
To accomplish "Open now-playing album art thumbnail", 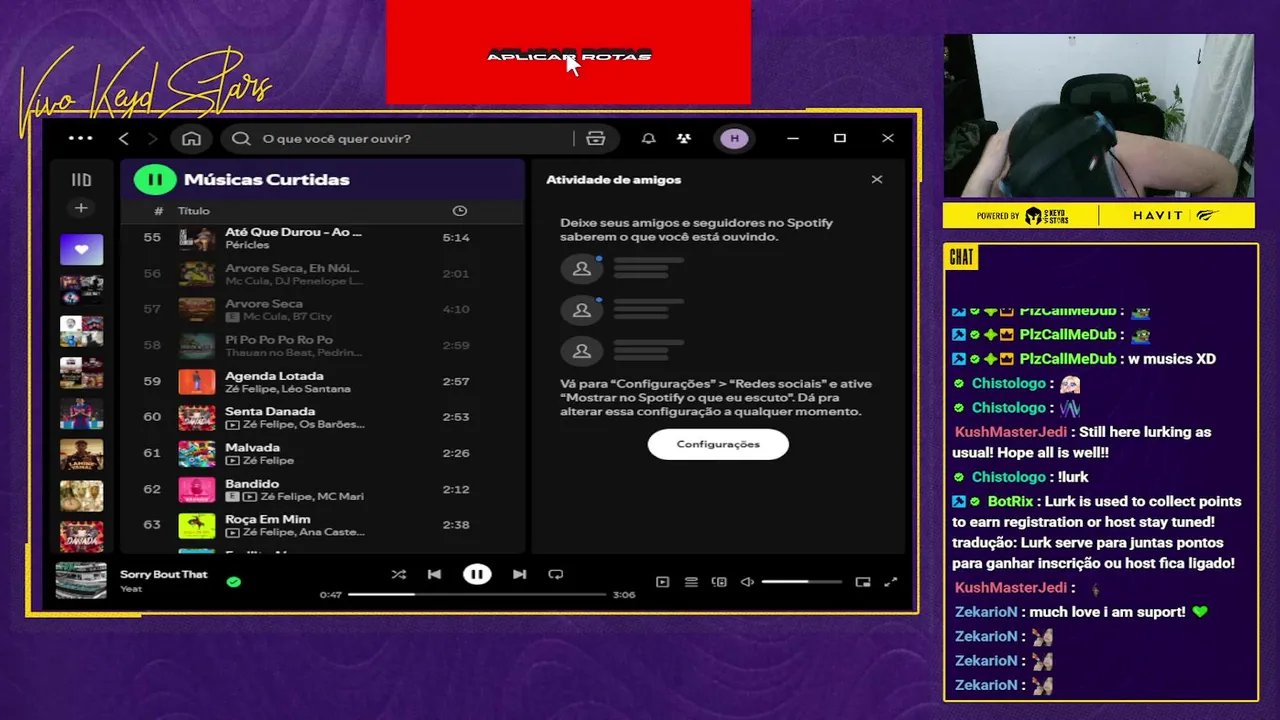I will tap(81, 580).
